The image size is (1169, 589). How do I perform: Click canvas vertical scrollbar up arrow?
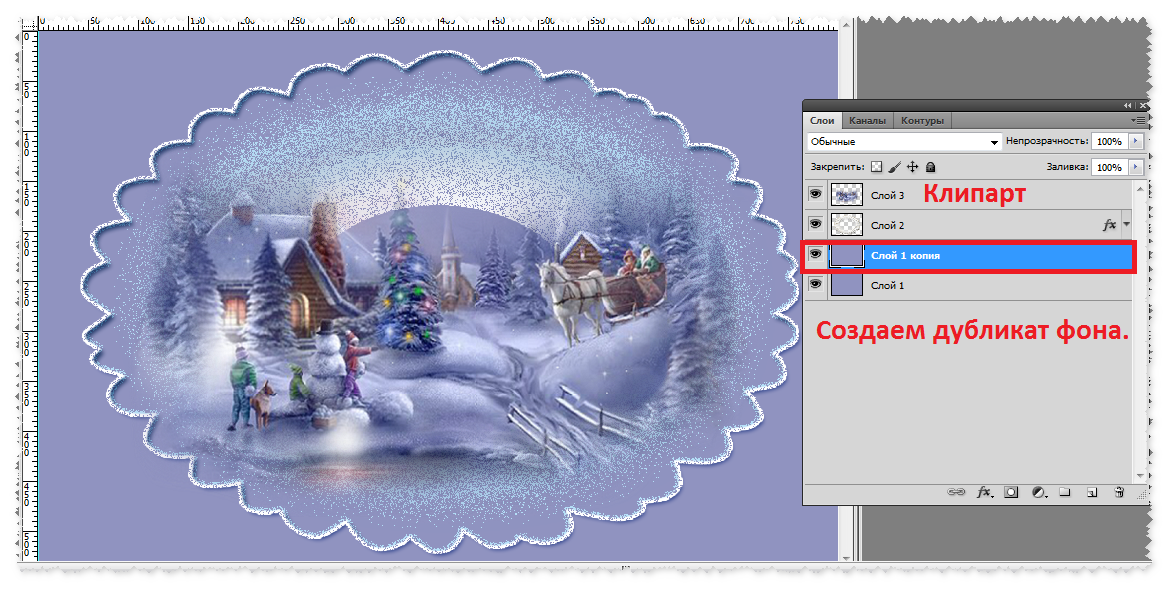pos(845,25)
